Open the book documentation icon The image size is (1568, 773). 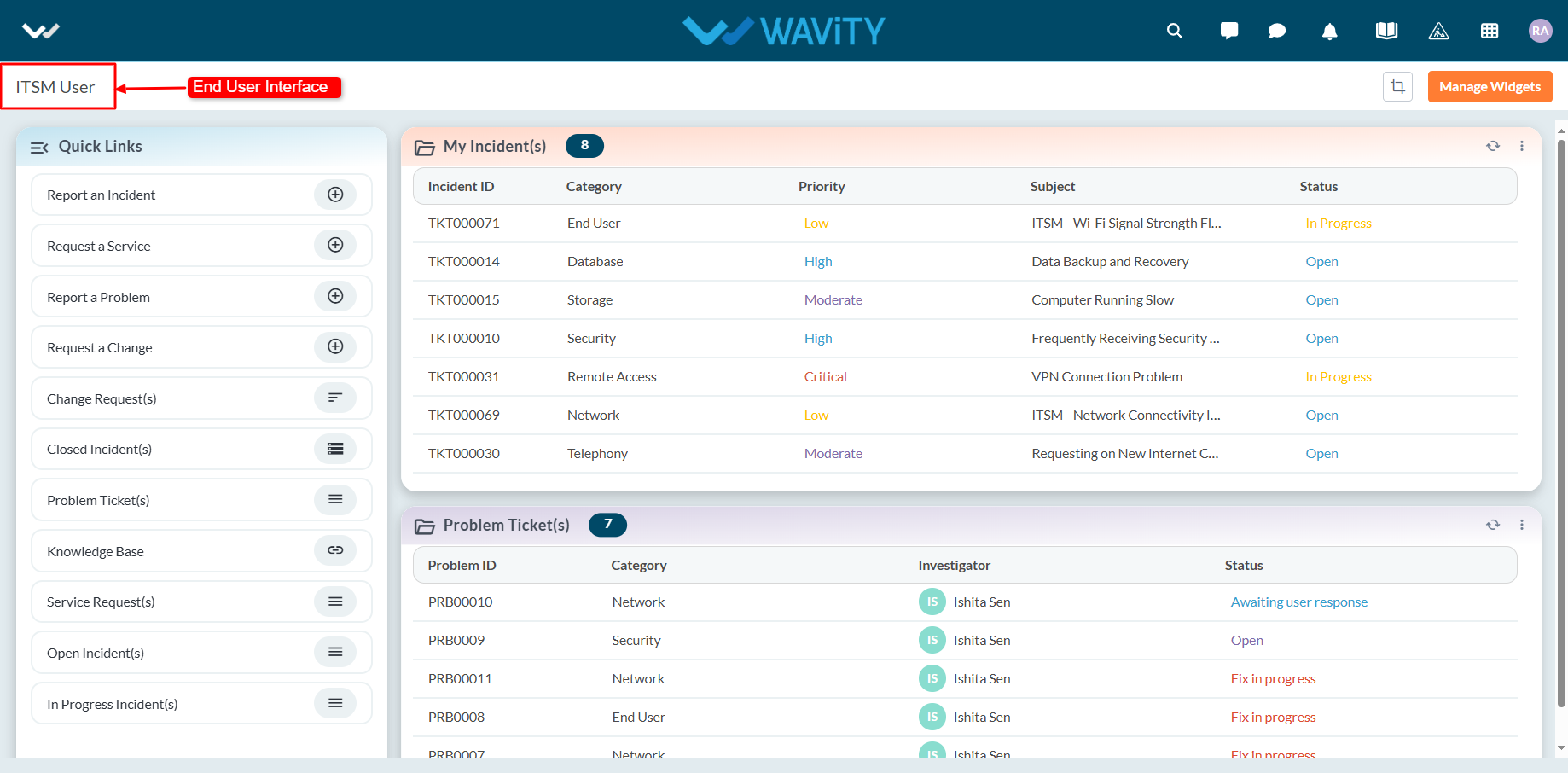[1386, 31]
